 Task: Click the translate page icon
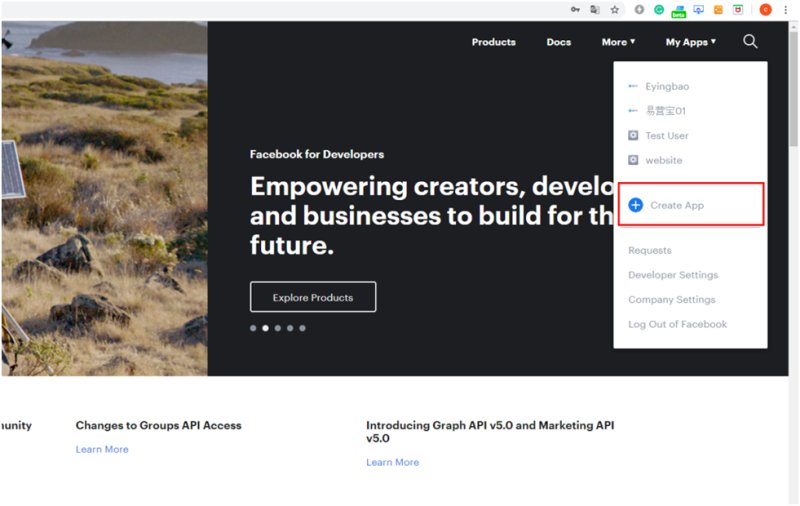pyautogui.click(x=595, y=10)
